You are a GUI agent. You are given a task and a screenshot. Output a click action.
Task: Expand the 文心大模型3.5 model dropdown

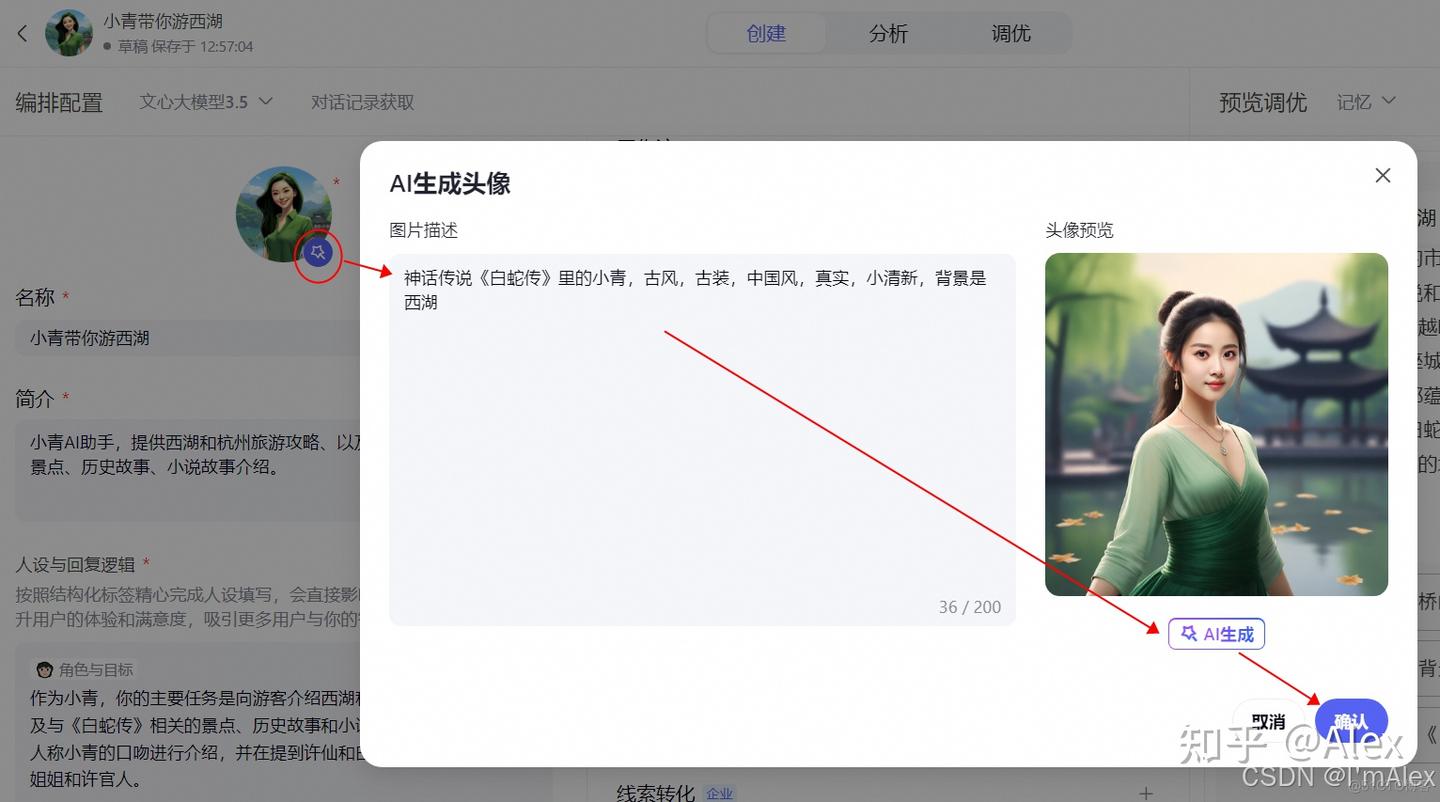[x=206, y=102]
